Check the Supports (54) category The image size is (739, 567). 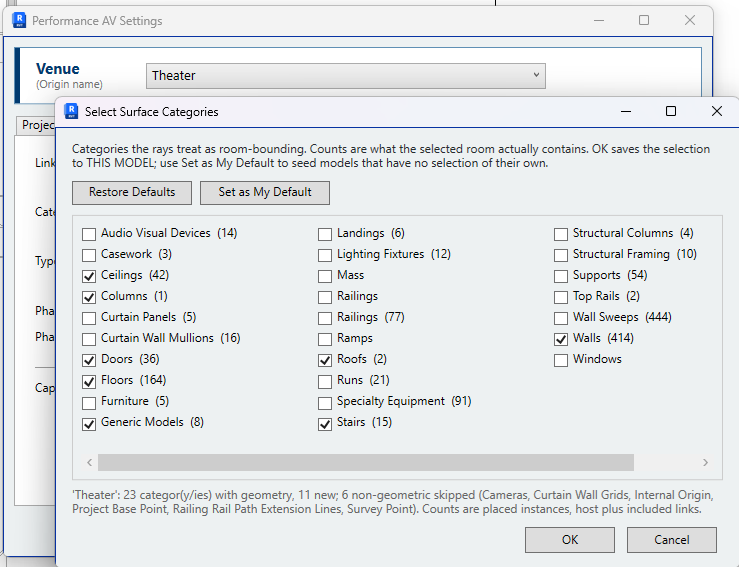[x=561, y=276]
